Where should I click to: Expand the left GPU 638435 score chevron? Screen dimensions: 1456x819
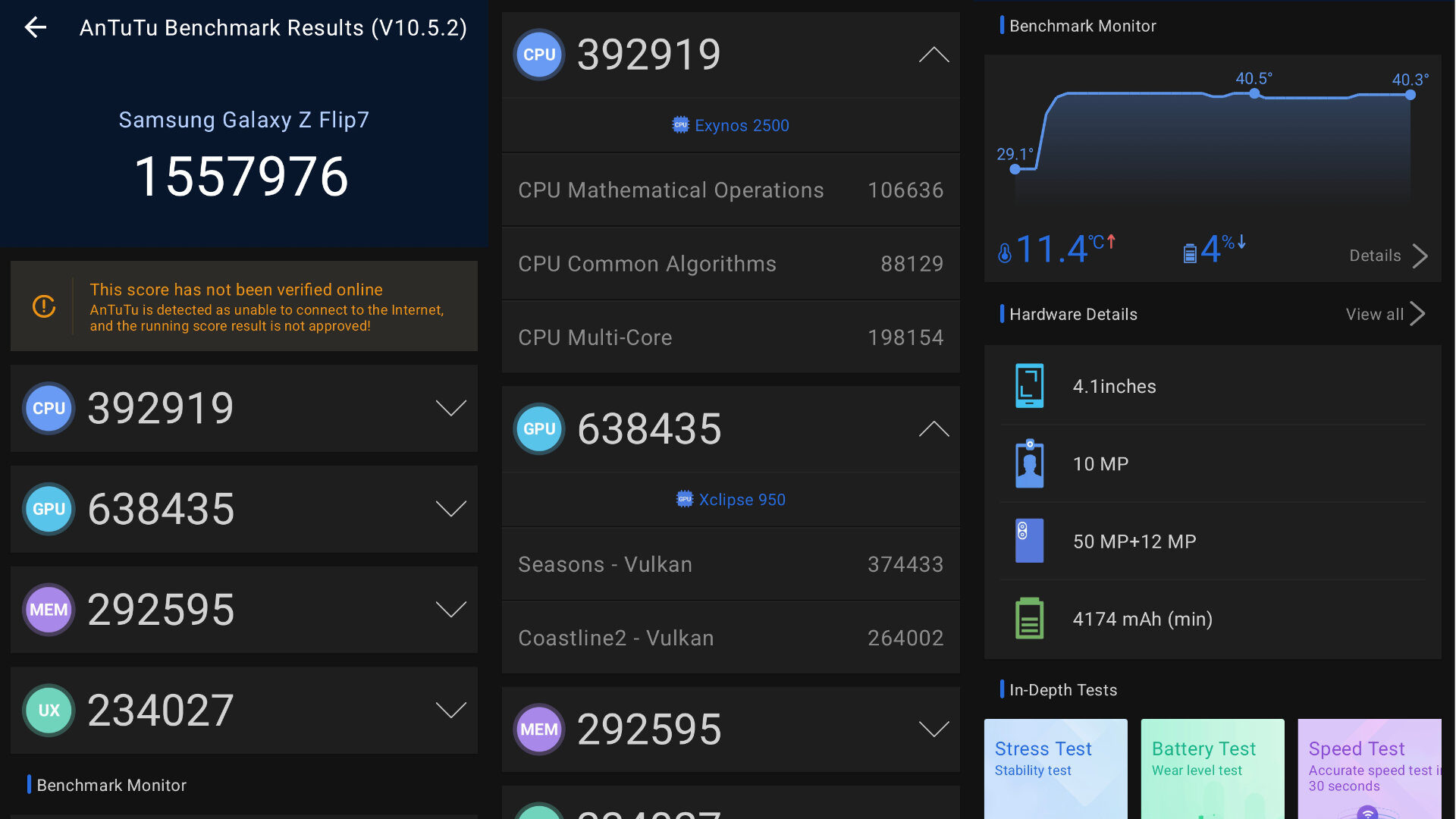[x=451, y=509]
